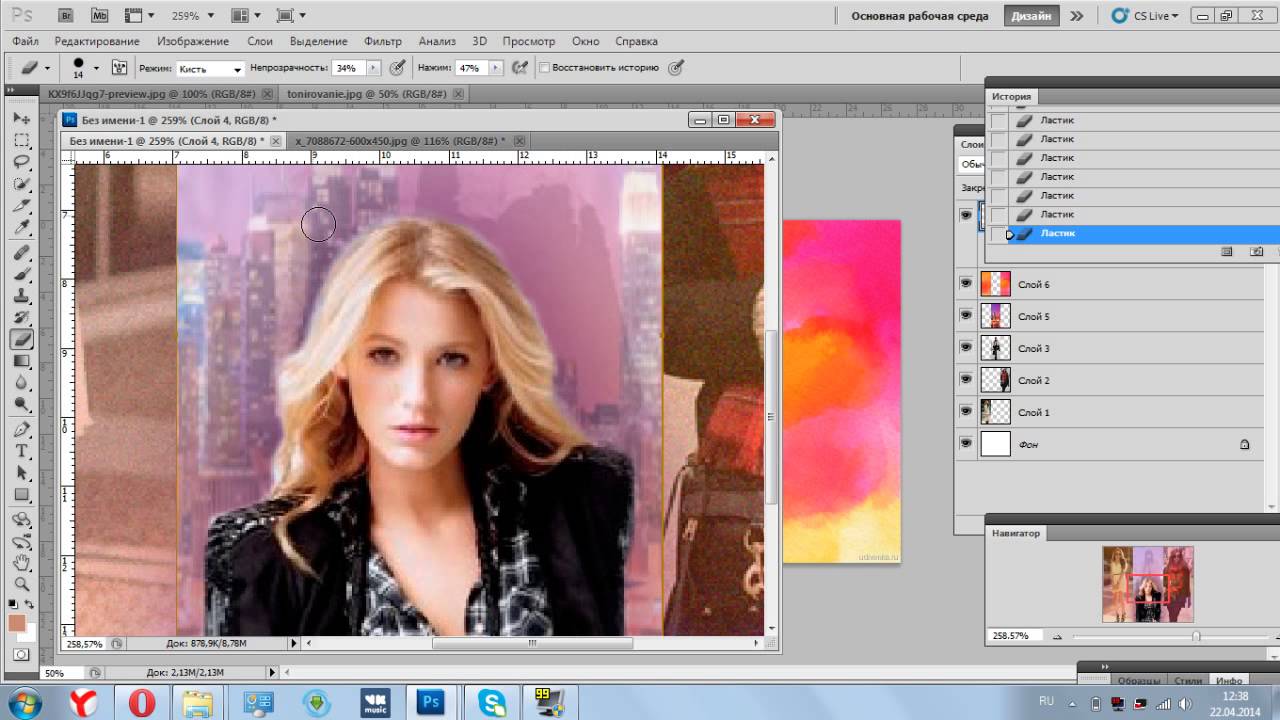Select the History Brush tool
The width and height of the screenshot is (1280, 720).
pos(22,318)
